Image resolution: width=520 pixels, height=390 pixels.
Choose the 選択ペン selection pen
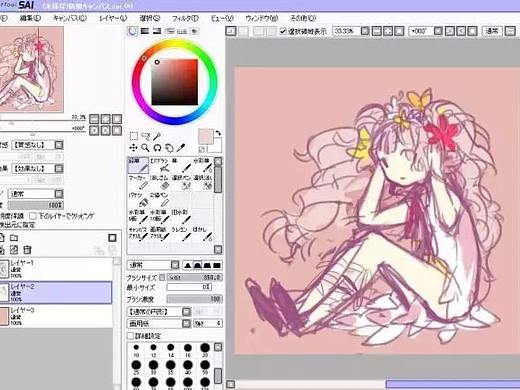181,183
